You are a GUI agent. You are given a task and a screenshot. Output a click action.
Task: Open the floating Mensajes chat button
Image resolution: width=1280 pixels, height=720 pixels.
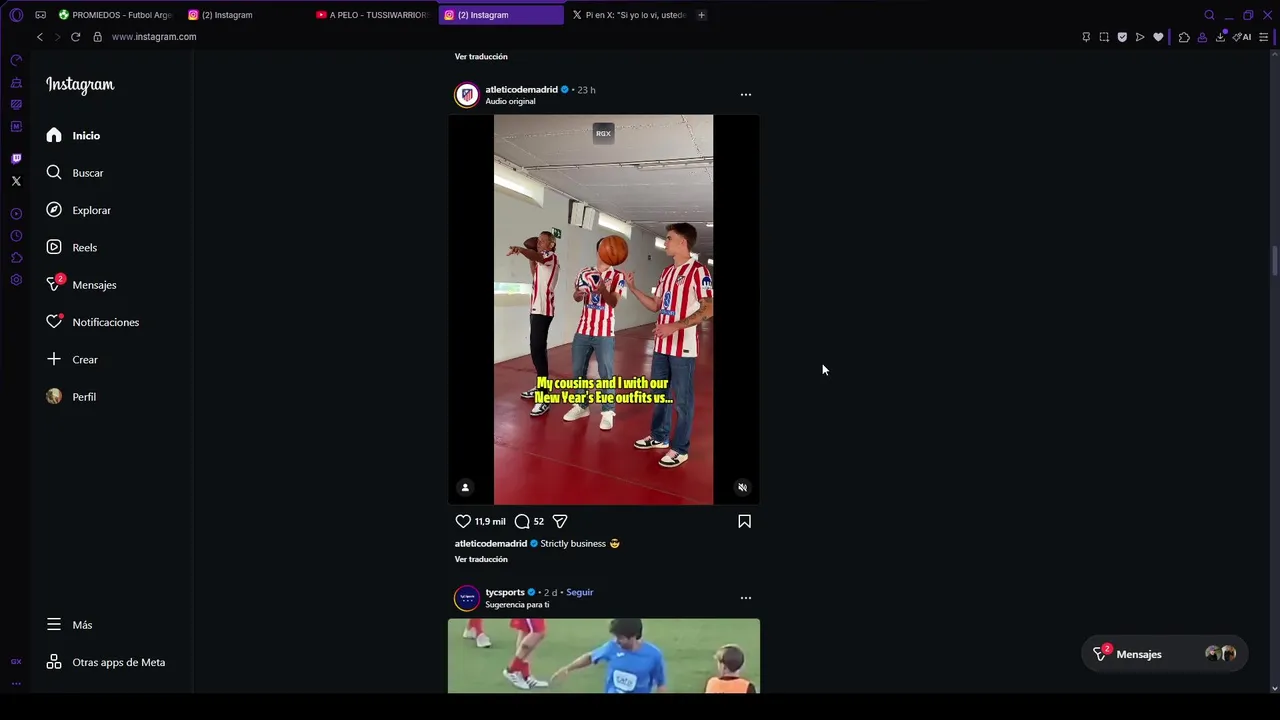tap(1138, 654)
